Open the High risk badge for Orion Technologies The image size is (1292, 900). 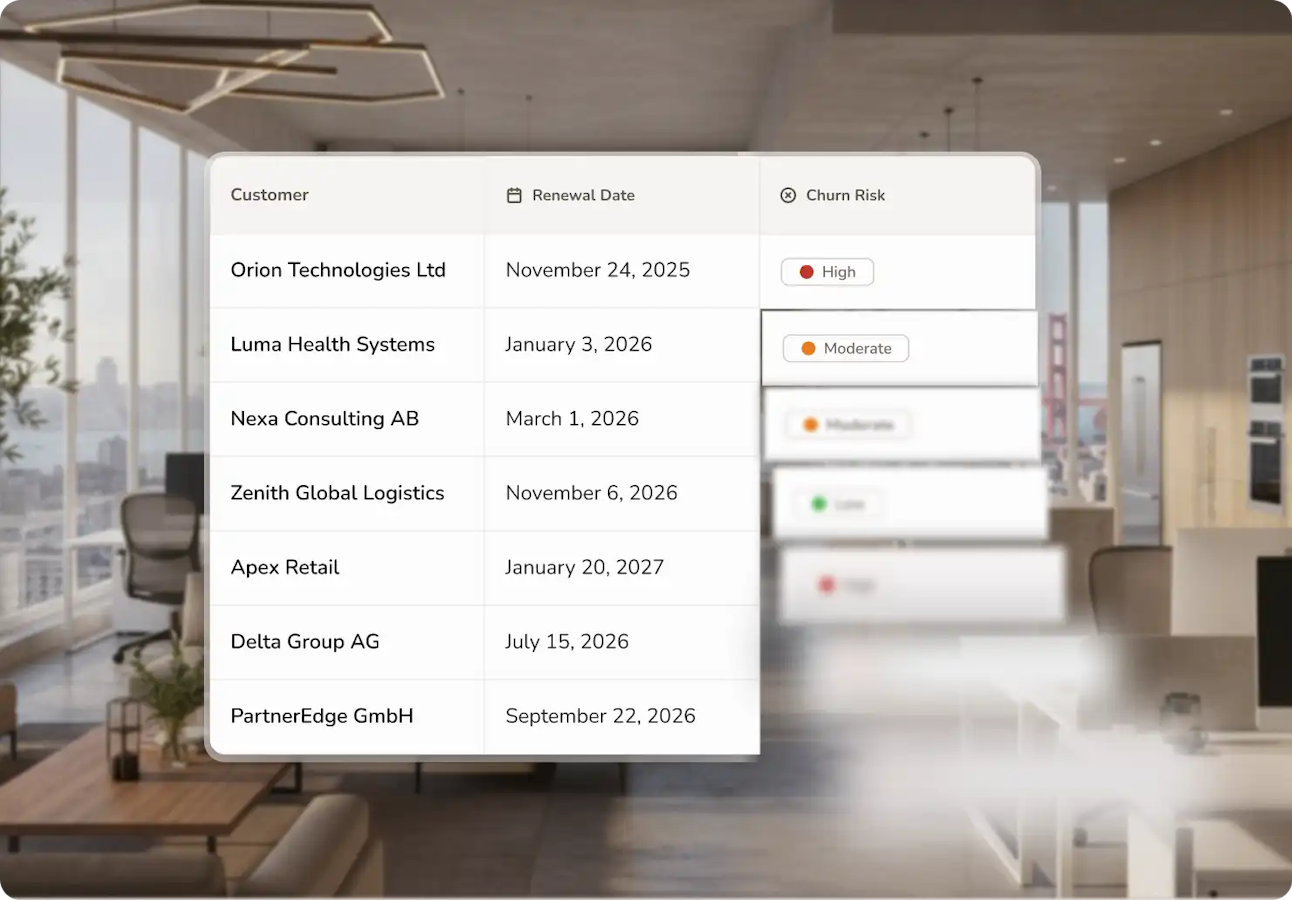pyautogui.click(x=827, y=272)
